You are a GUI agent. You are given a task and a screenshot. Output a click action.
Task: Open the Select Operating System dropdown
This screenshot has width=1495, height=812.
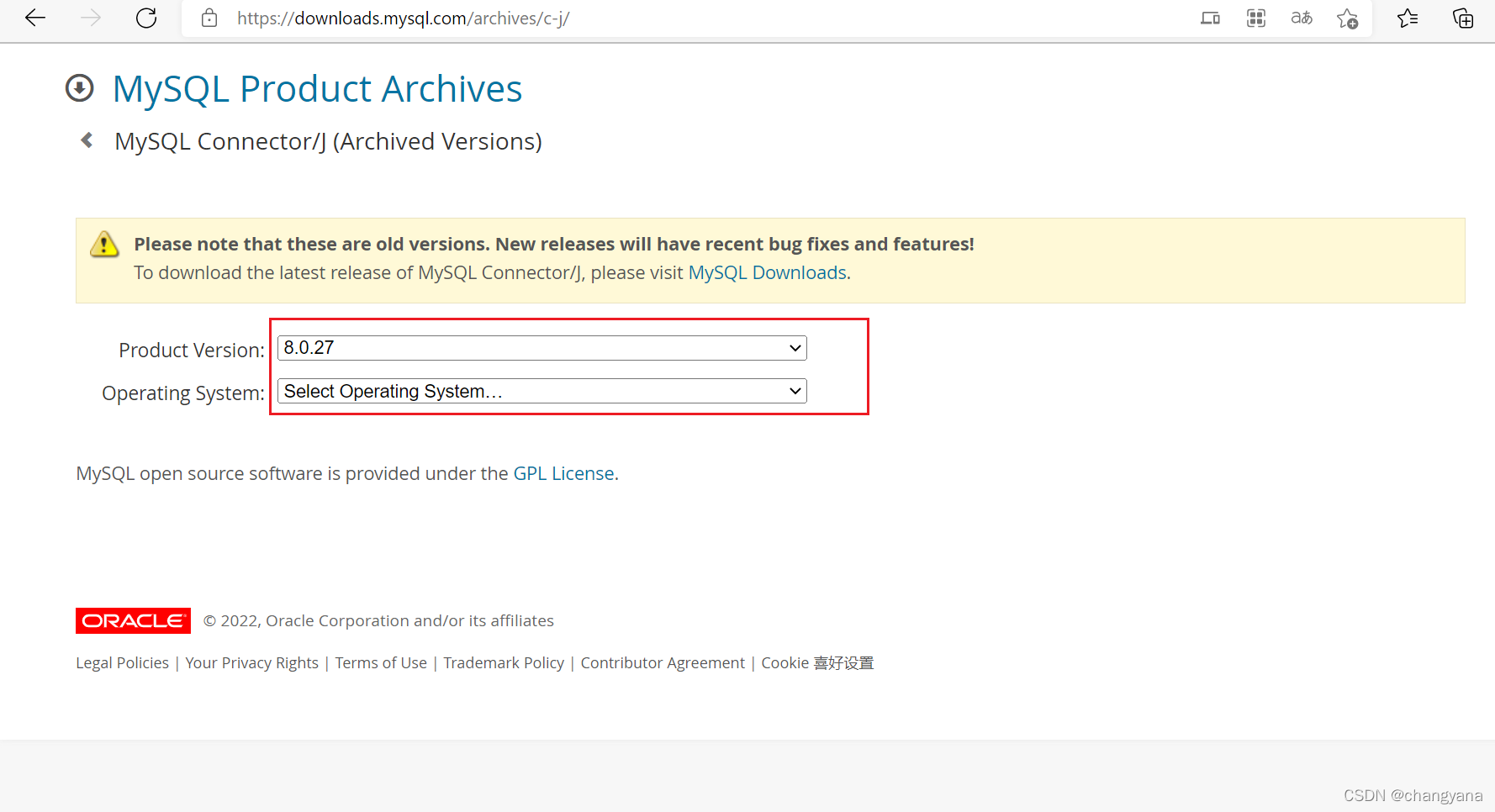pos(542,391)
